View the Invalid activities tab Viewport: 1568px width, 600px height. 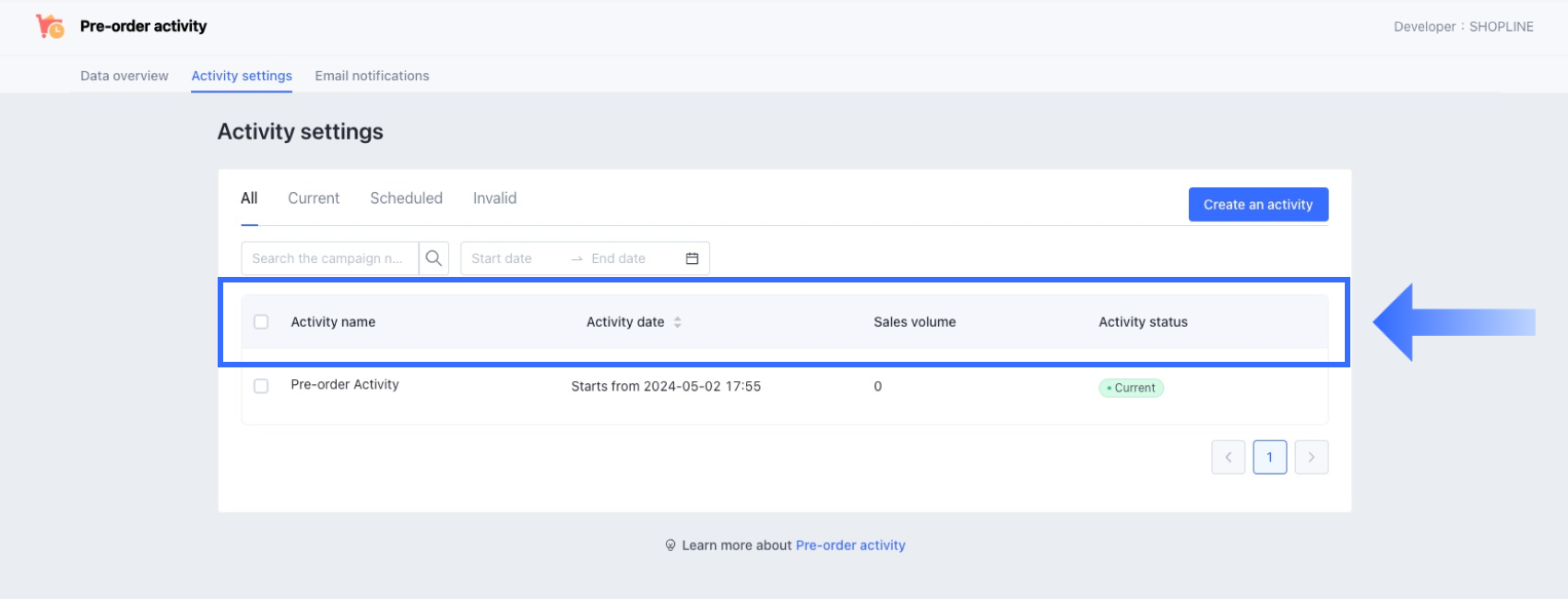point(494,198)
